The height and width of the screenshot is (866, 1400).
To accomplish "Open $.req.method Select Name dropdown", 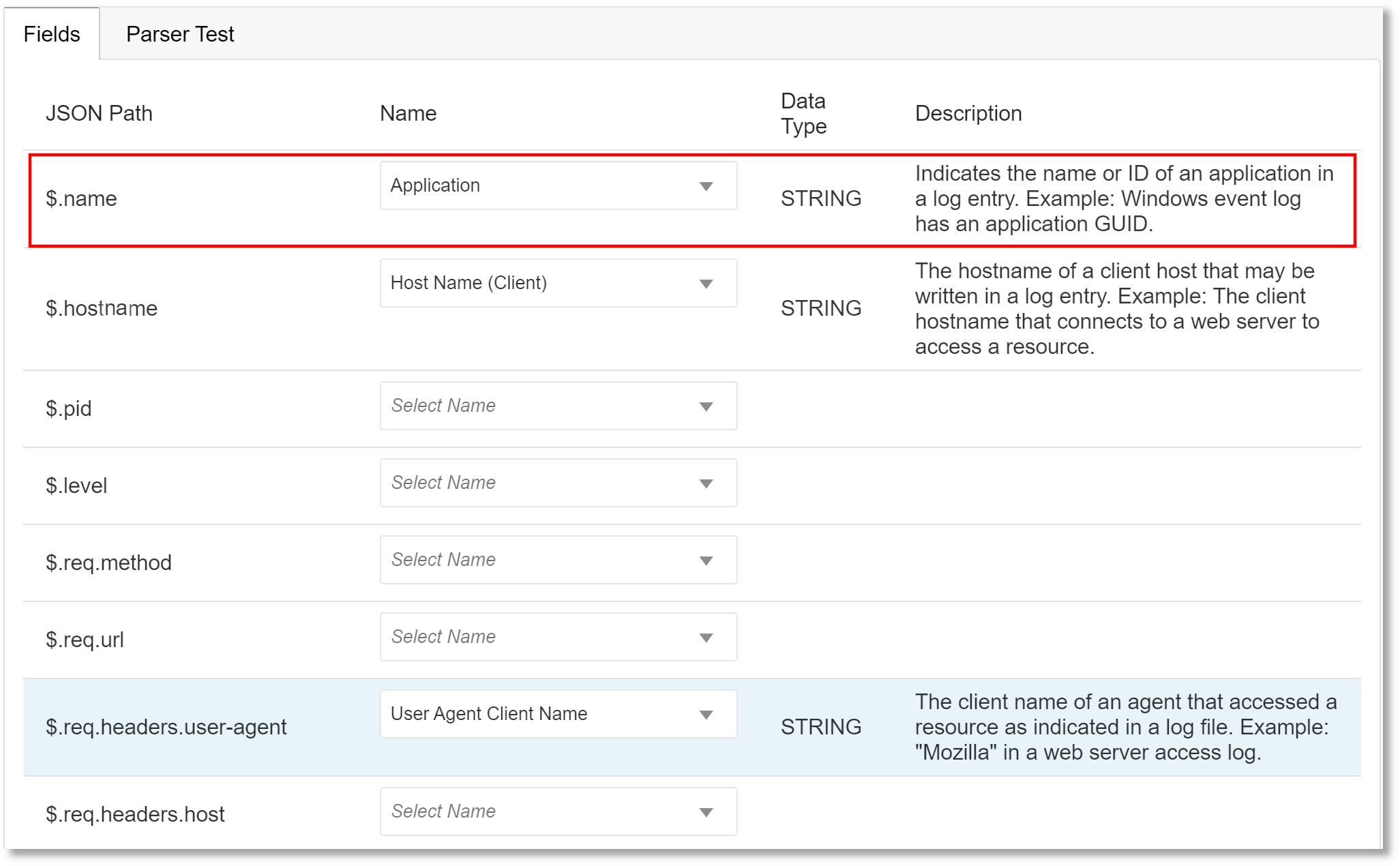I will [x=556, y=558].
